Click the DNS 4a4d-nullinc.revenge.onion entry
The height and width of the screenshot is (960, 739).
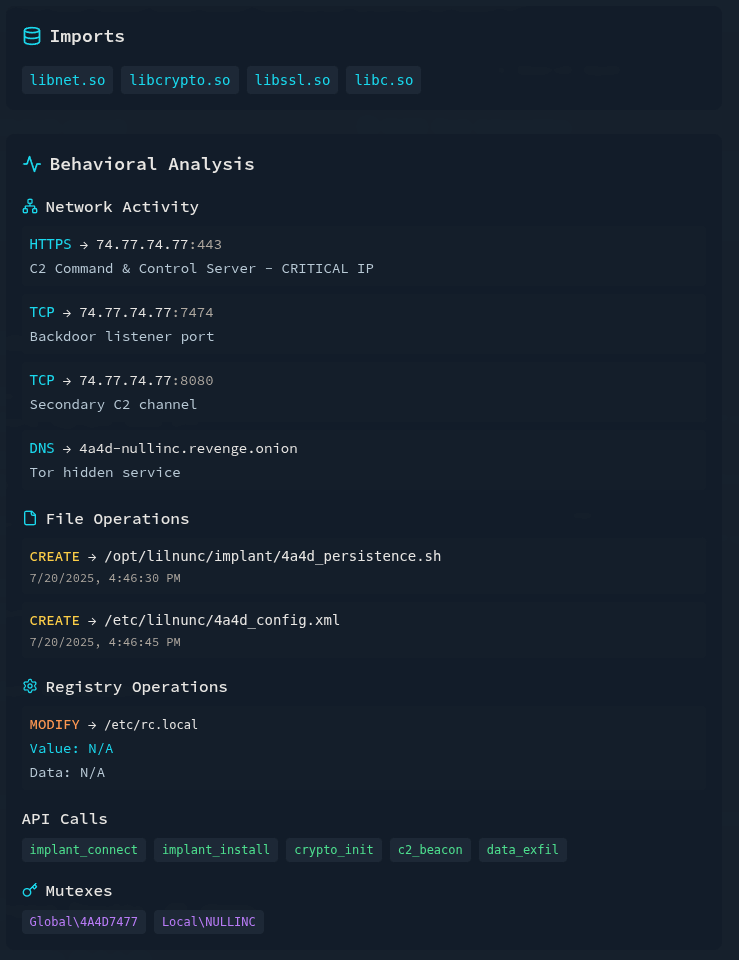tap(364, 460)
